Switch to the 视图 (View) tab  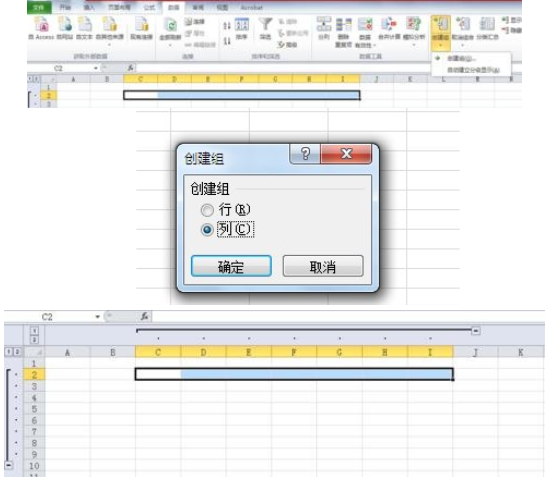tap(222, 7)
